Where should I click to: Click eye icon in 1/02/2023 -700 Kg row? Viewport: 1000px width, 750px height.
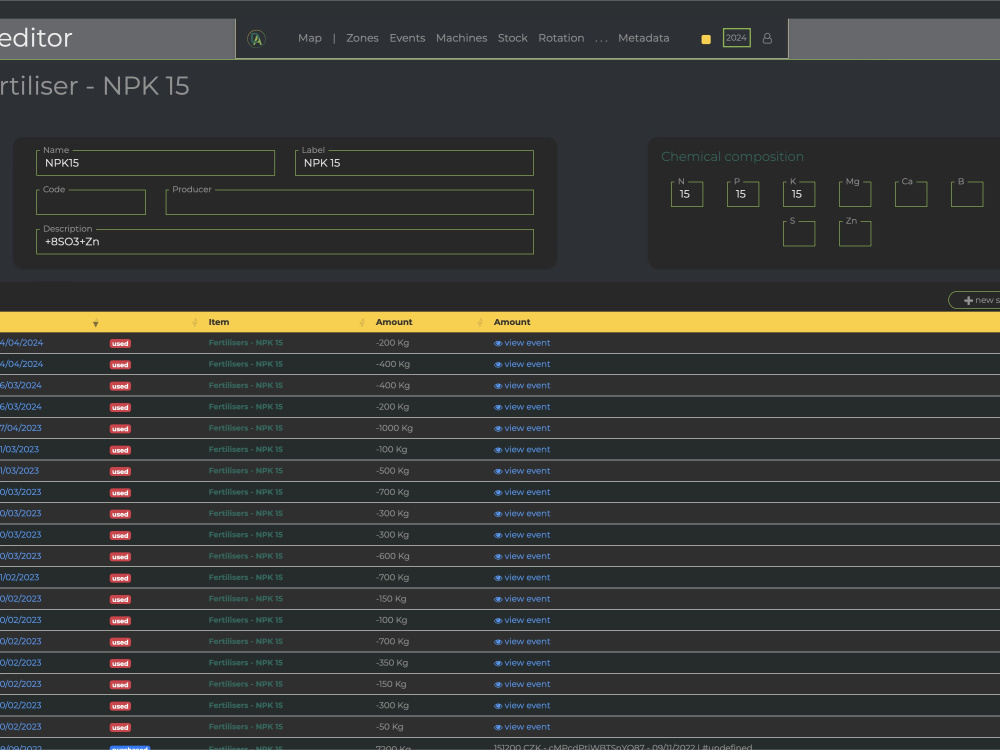coord(498,578)
